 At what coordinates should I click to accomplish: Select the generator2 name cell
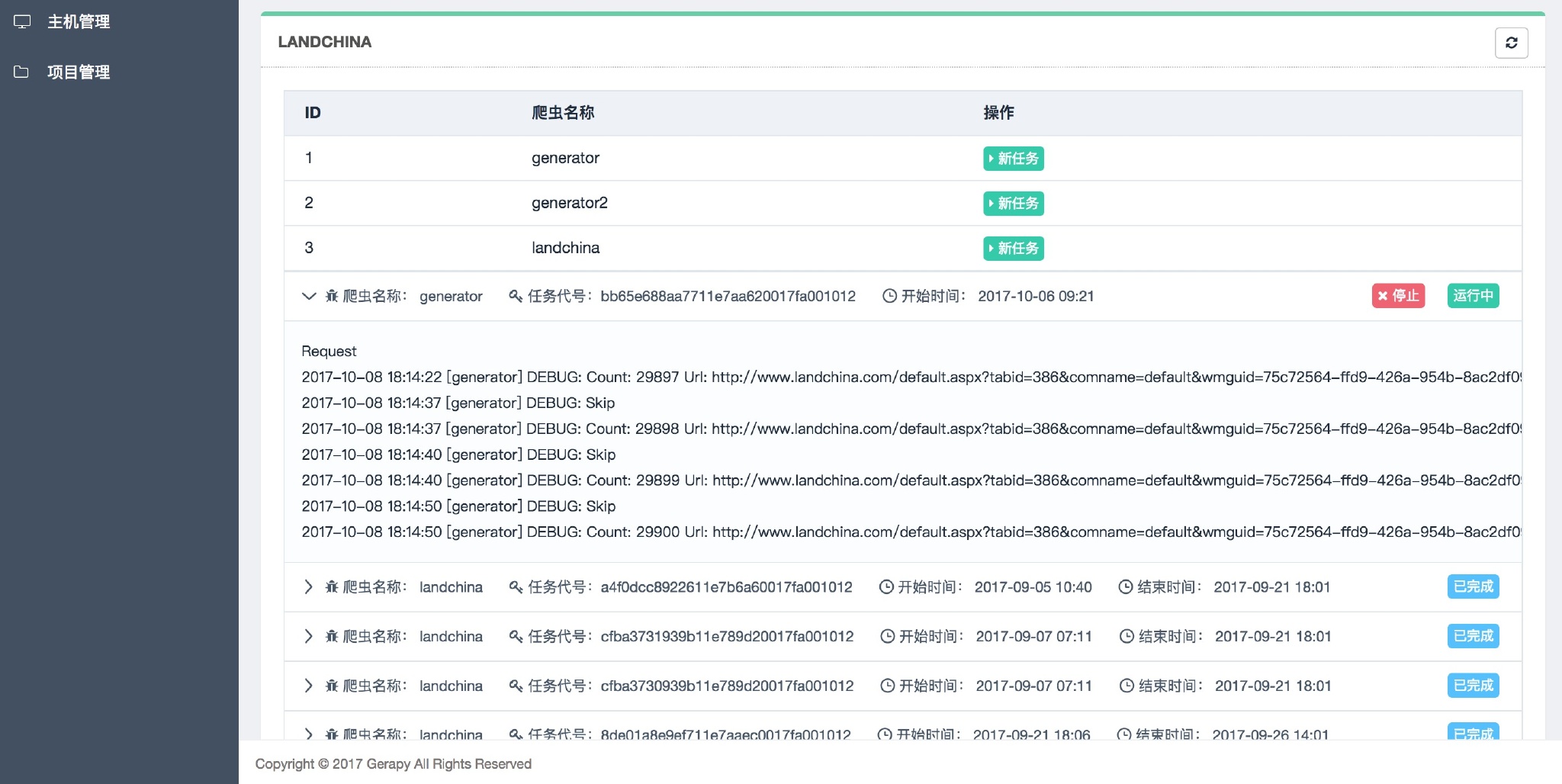pyautogui.click(x=570, y=203)
